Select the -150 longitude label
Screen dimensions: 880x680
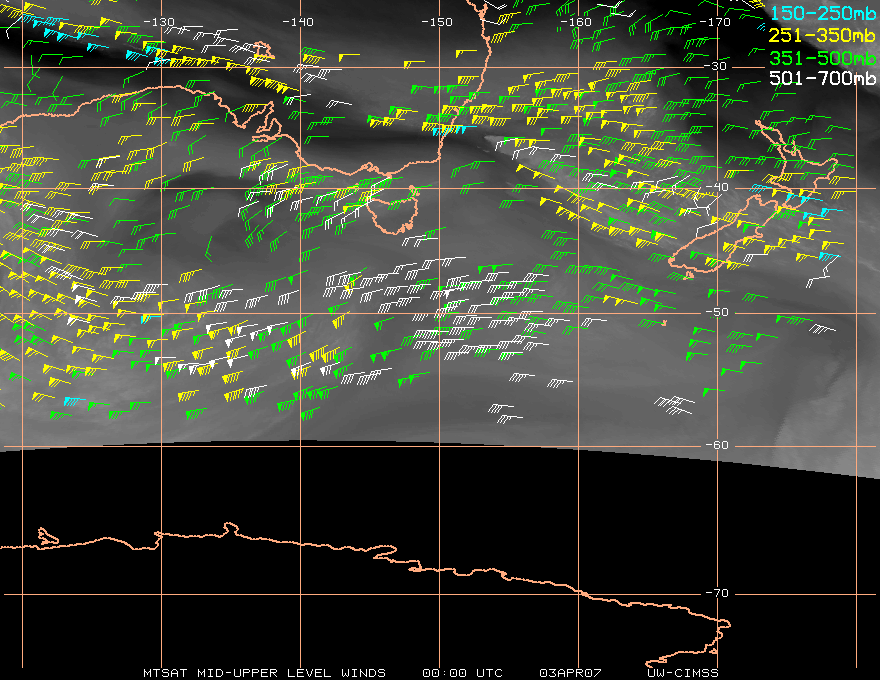click(437, 22)
